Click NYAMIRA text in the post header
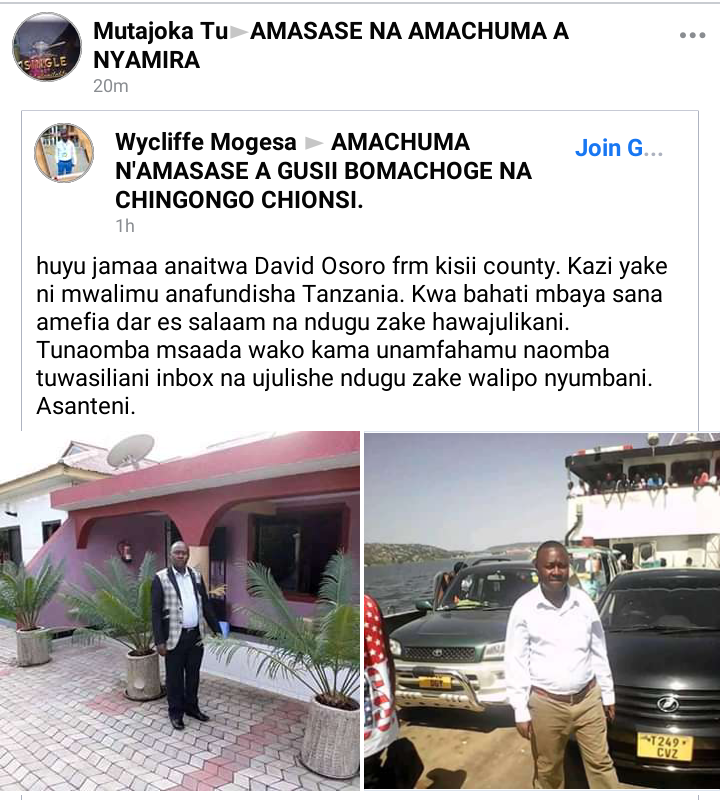Screen dimensions: 720x800 click(146, 60)
